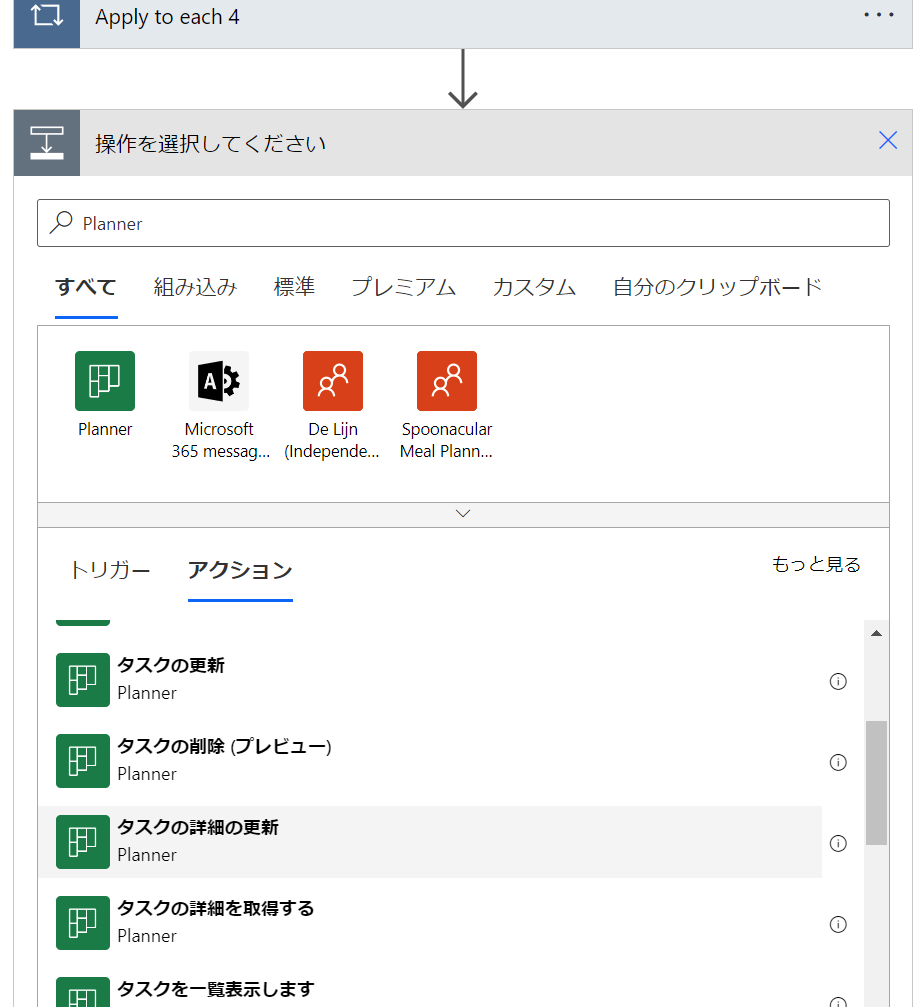This screenshot has width=922, height=1007.
Task: Choose the タスクの詳細の更新 action
Action: point(430,842)
